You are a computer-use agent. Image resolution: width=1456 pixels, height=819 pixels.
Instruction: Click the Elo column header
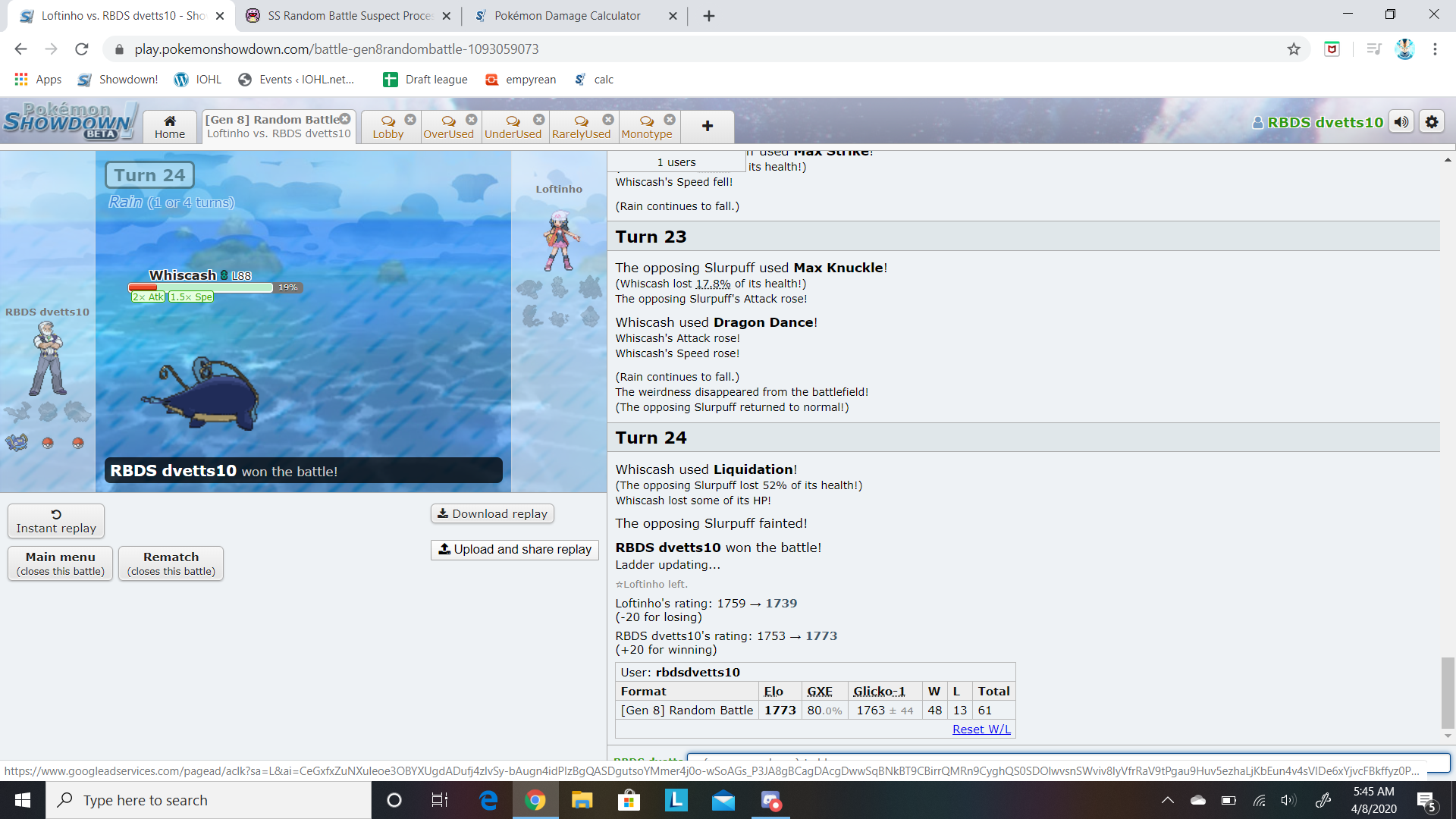773,691
